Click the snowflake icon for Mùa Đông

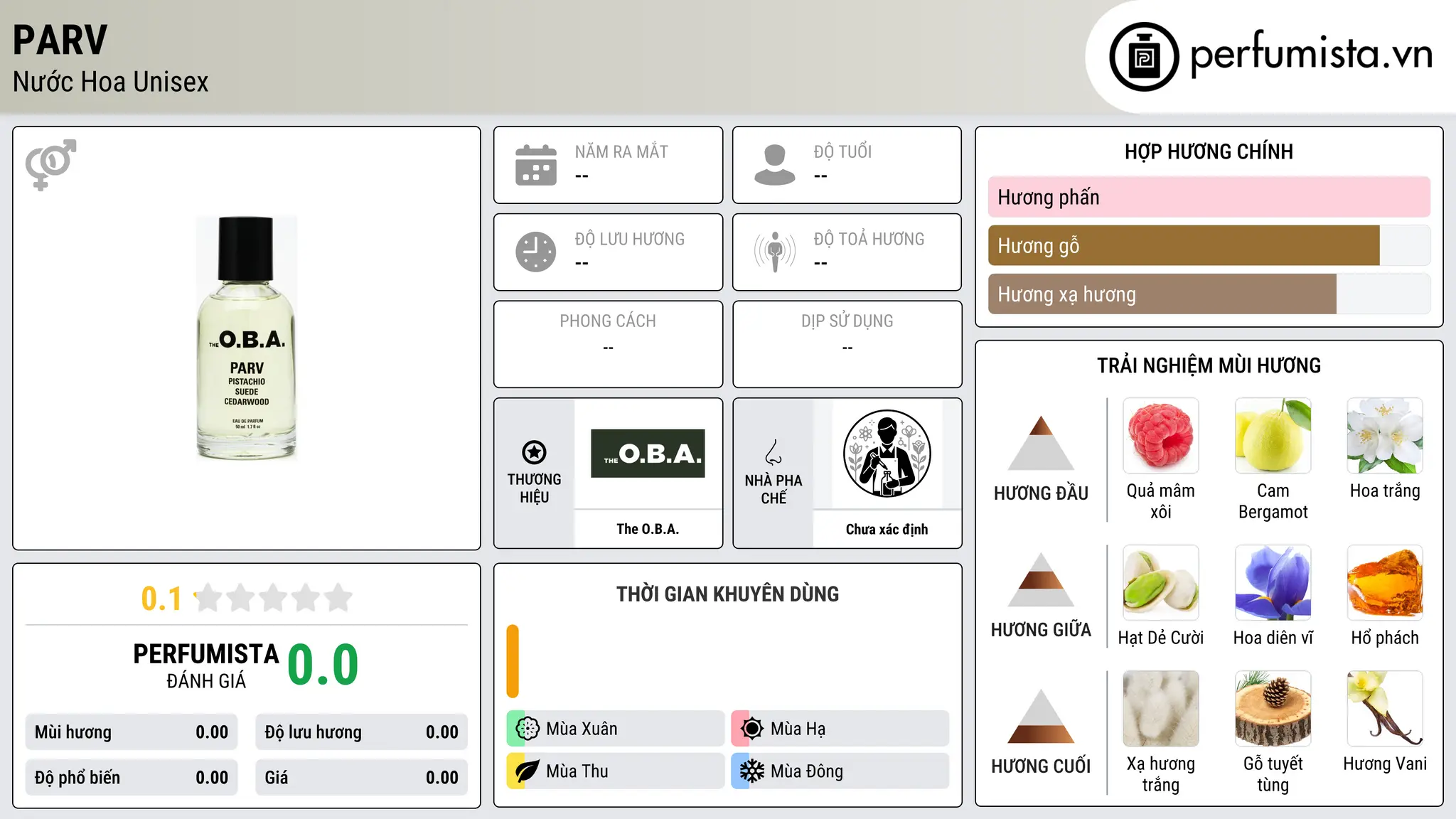752,771
